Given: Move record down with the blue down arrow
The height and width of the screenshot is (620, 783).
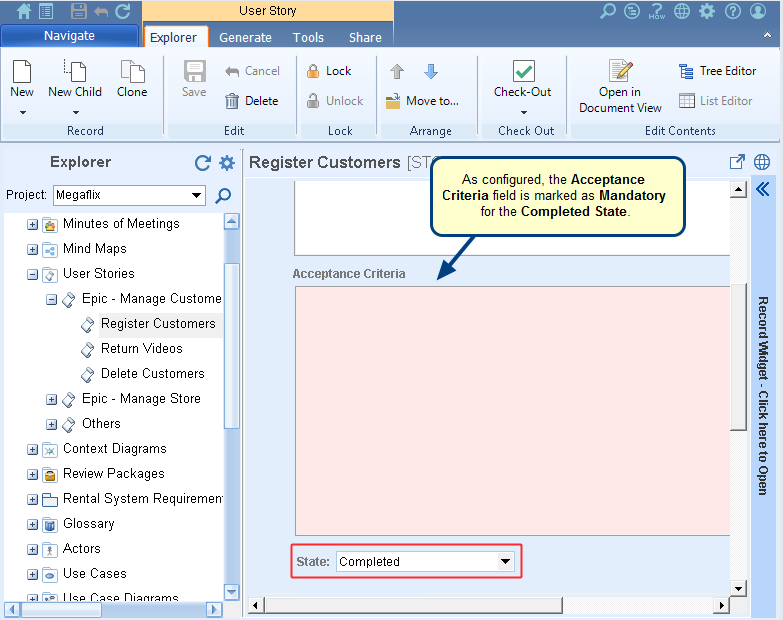Looking at the screenshot, I should pos(431,71).
